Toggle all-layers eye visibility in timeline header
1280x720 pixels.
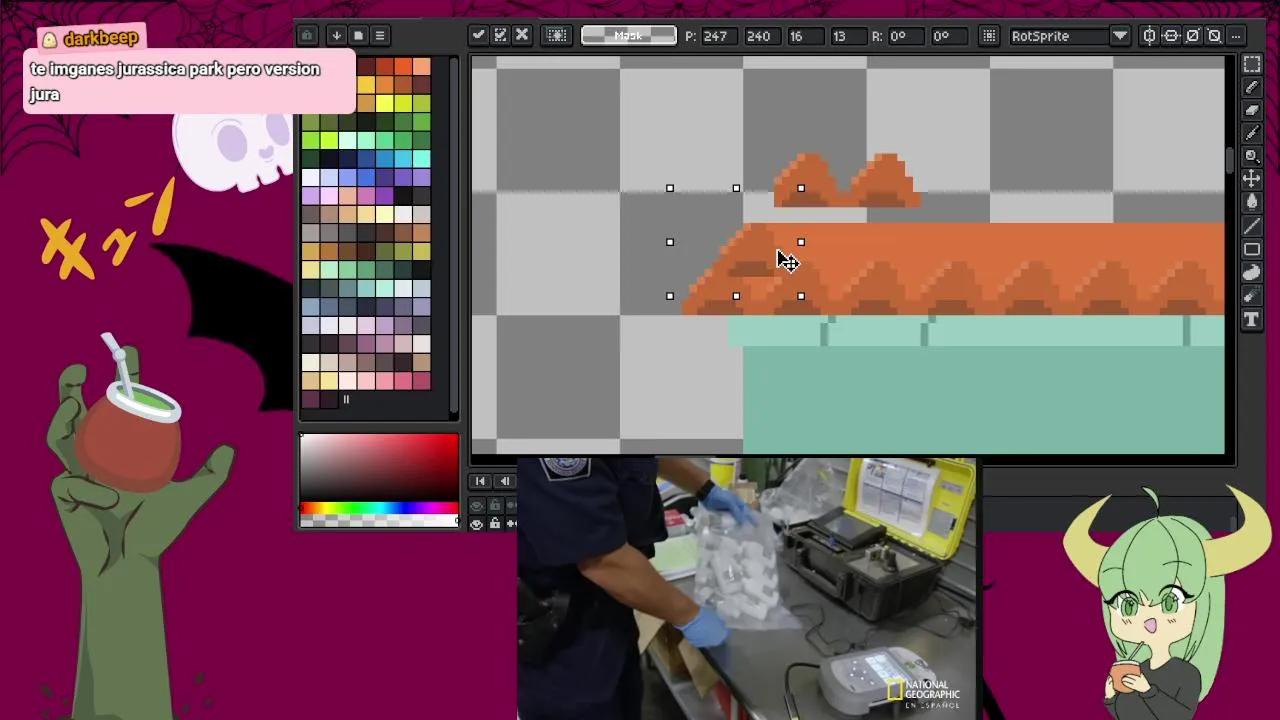pyautogui.click(x=476, y=506)
